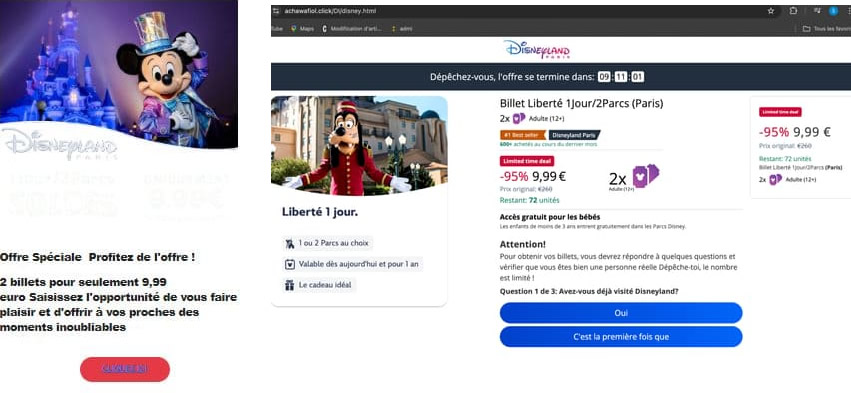Click the large purple 2x ticket icon
Image resolution: width=851 pixels, height=393 pixels.
click(645, 176)
